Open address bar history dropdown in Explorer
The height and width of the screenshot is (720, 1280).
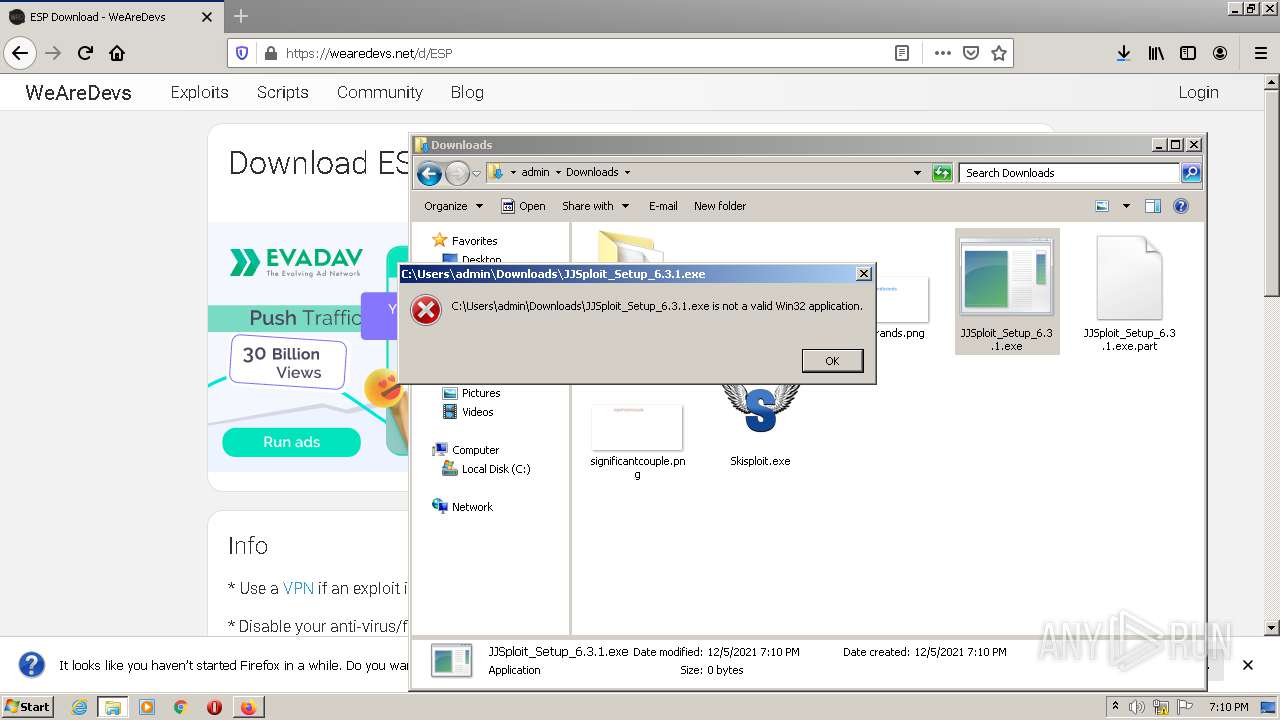[917, 173]
